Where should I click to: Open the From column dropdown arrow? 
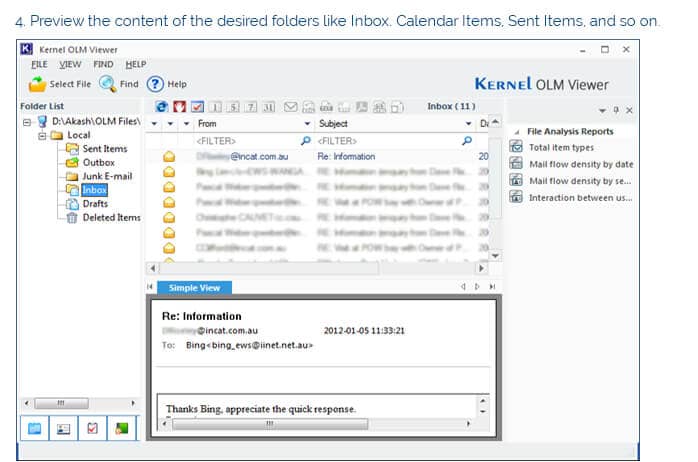(307, 124)
